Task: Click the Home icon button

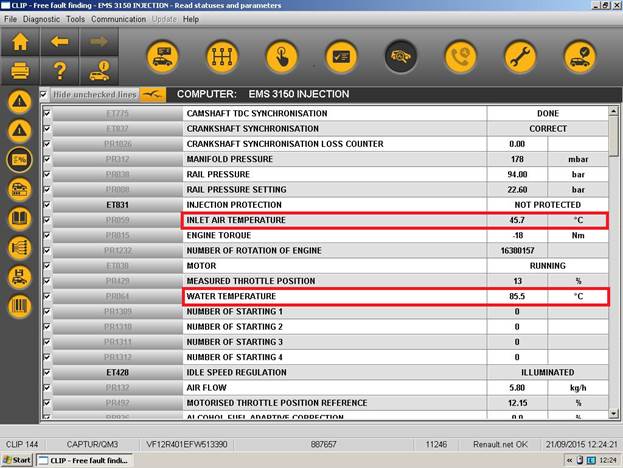Action: (x=20, y=43)
